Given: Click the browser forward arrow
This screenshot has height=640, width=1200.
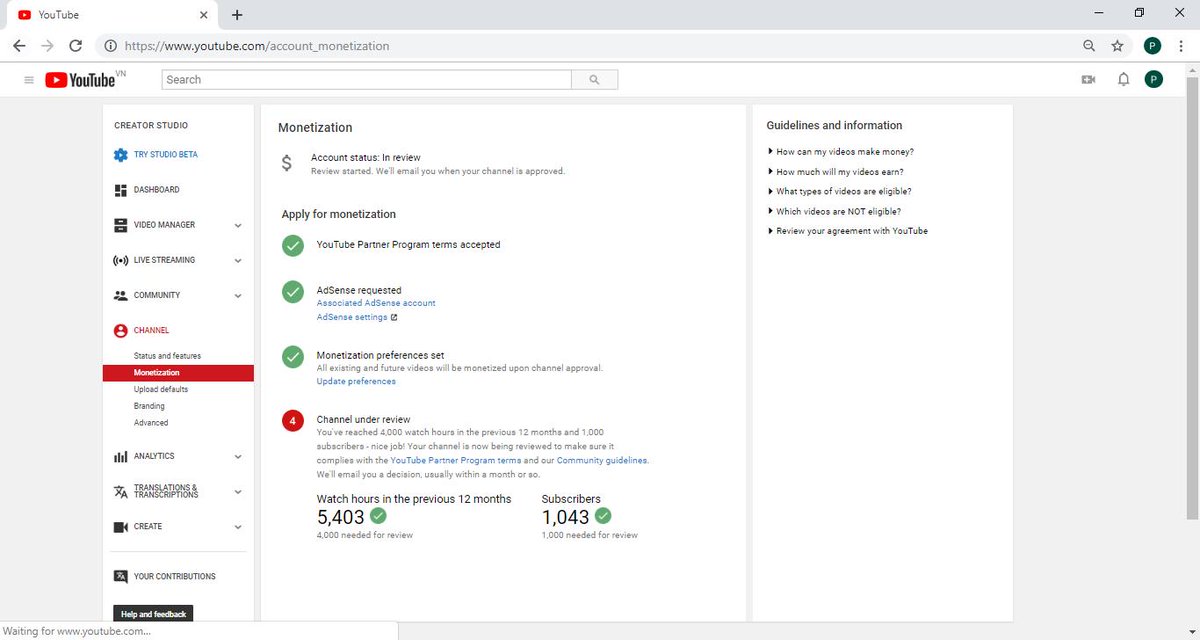Looking at the screenshot, I should pyautogui.click(x=47, y=46).
